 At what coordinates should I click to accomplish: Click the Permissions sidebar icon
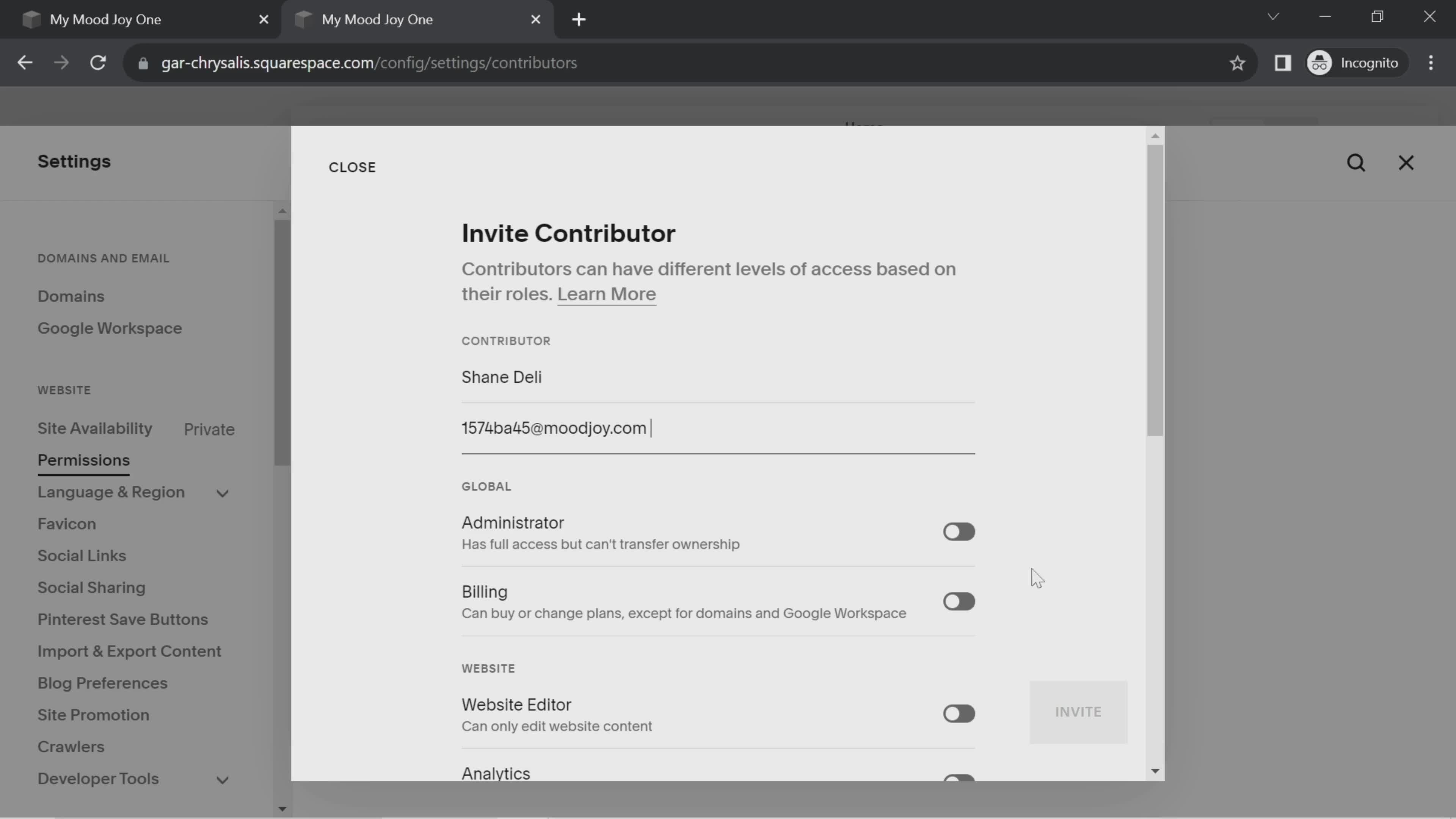click(83, 460)
